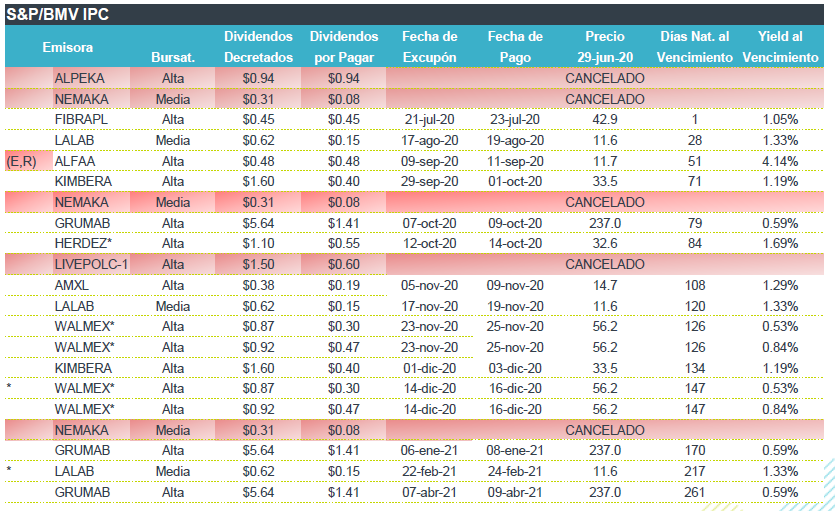Select the payment date 03-dic-20
Screen dimensions: 835x511
[515, 368]
